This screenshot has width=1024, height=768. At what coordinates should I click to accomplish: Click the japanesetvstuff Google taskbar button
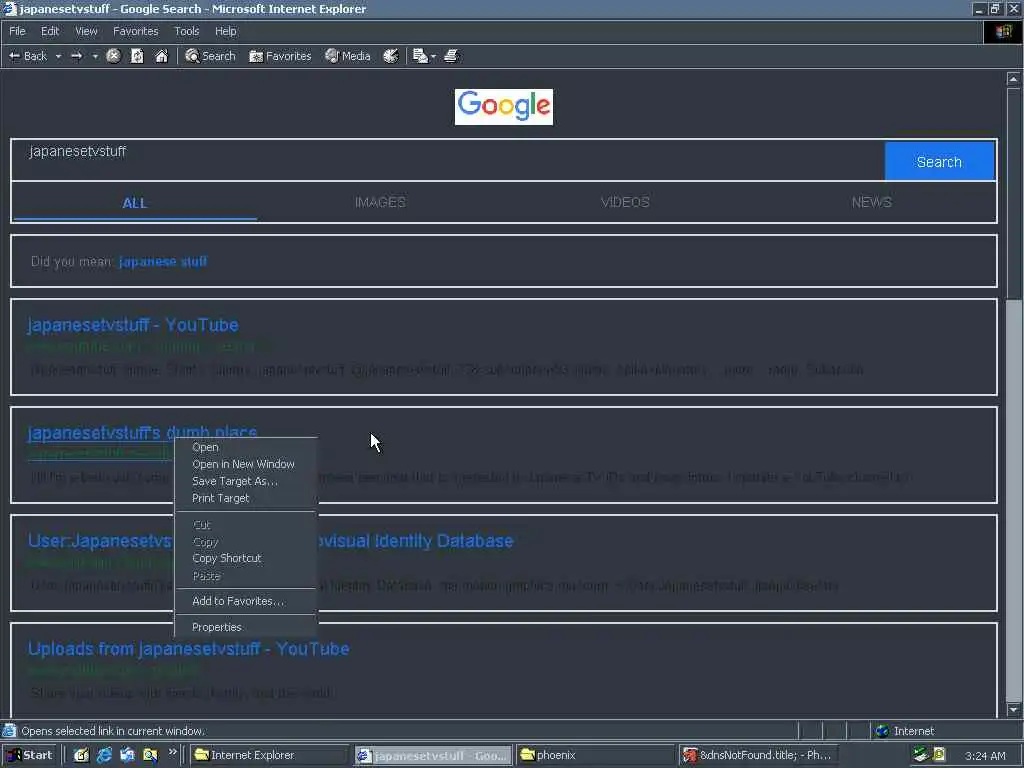tap(433, 755)
